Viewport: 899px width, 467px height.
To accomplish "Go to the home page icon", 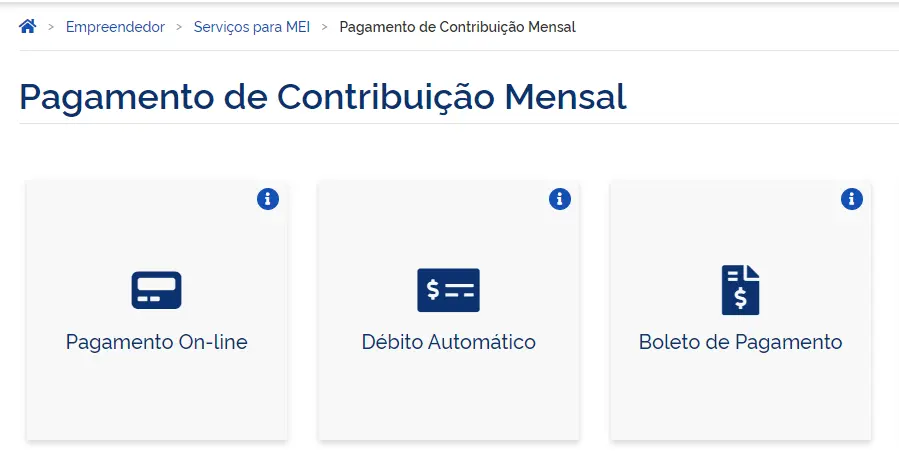I will coord(28,26).
